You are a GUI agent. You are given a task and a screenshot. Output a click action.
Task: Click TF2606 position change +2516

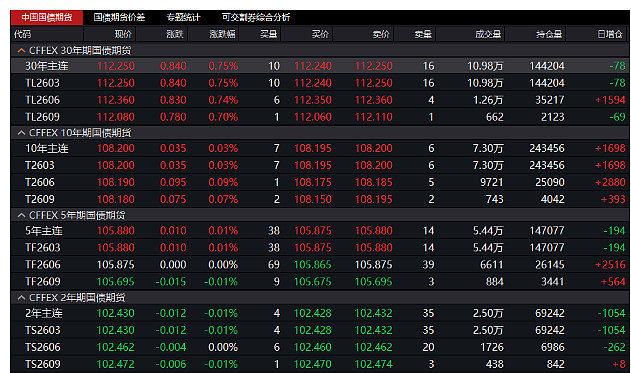(610, 264)
